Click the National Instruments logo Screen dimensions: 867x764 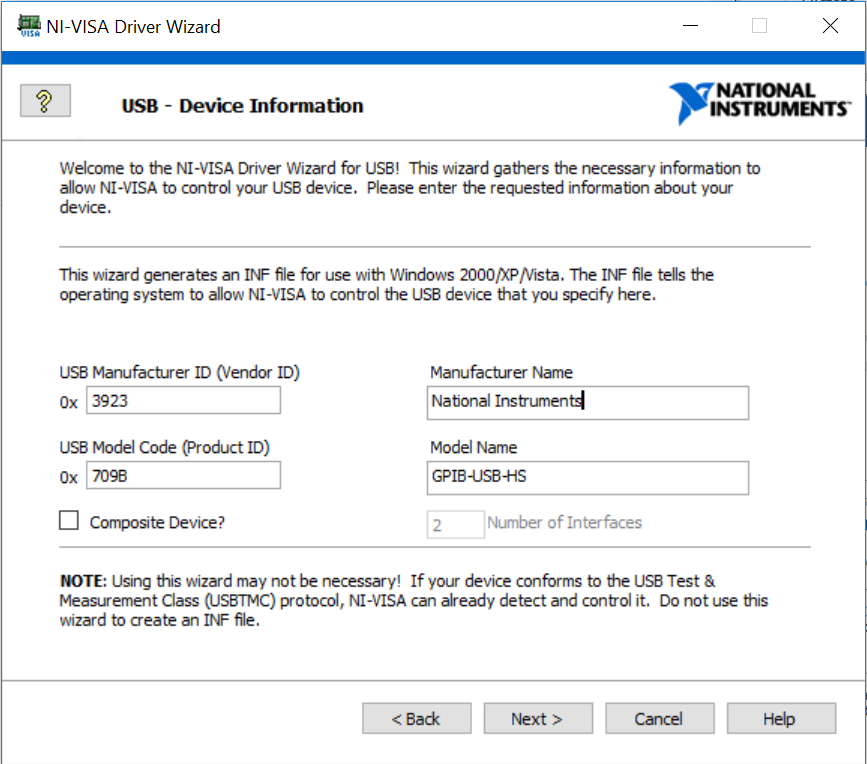(x=760, y=103)
